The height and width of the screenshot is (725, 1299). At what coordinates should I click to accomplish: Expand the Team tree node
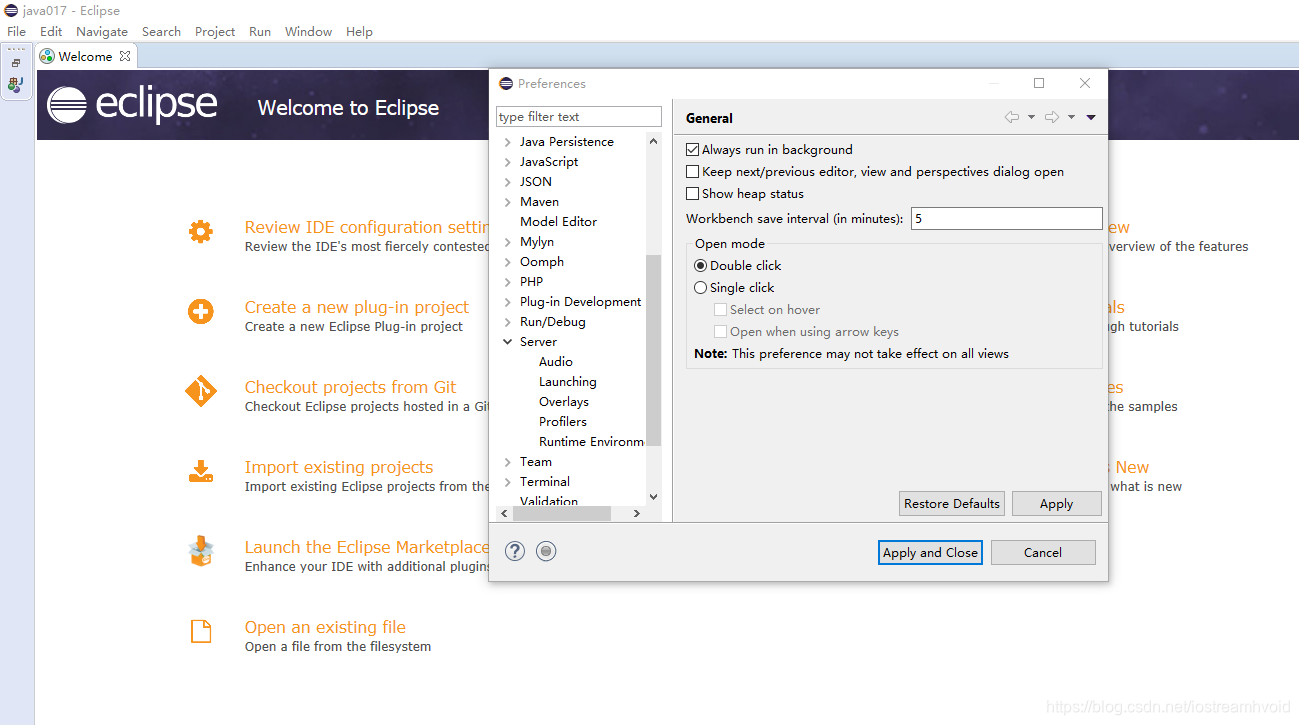pos(508,462)
